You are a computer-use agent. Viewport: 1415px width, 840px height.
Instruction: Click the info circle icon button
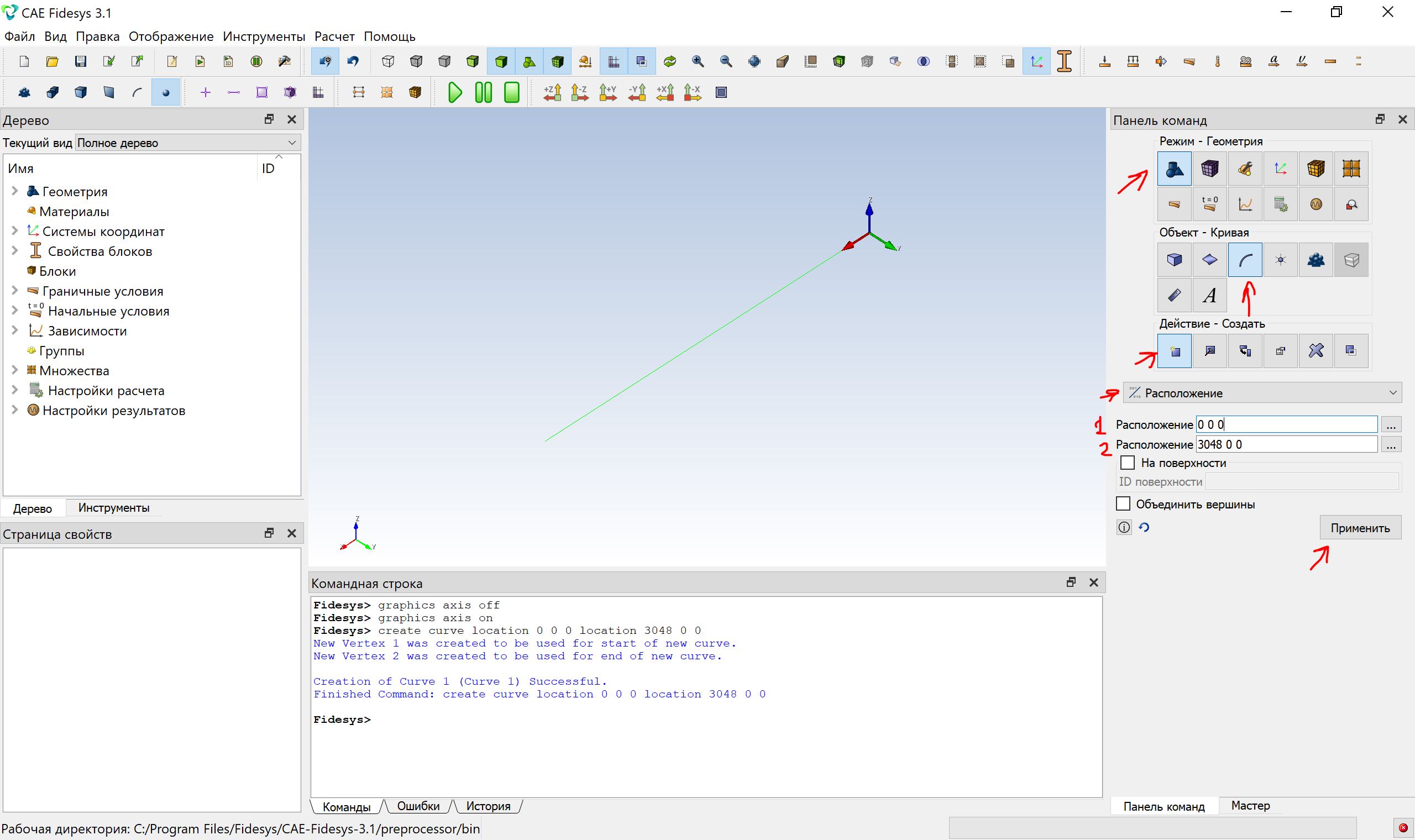pos(1124,528)
